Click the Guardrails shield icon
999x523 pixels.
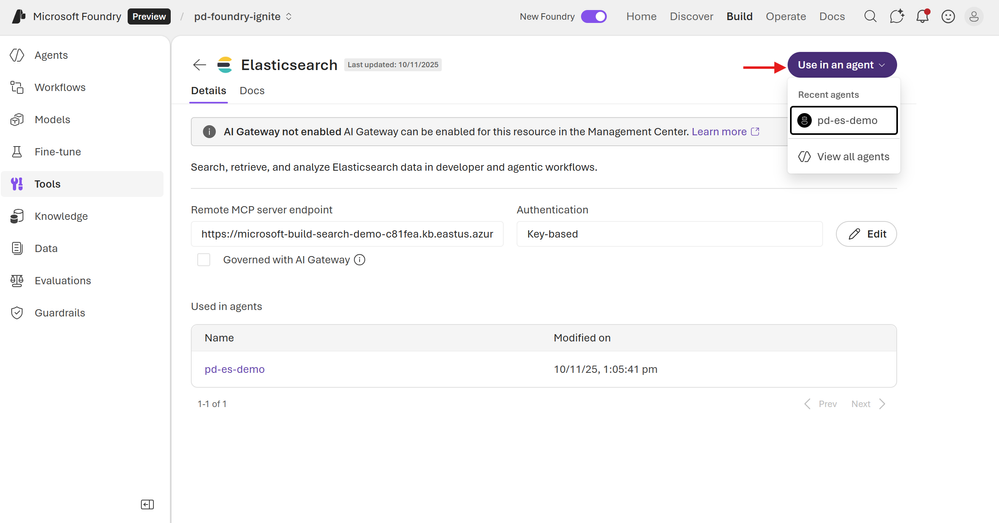tap(17, 313)
